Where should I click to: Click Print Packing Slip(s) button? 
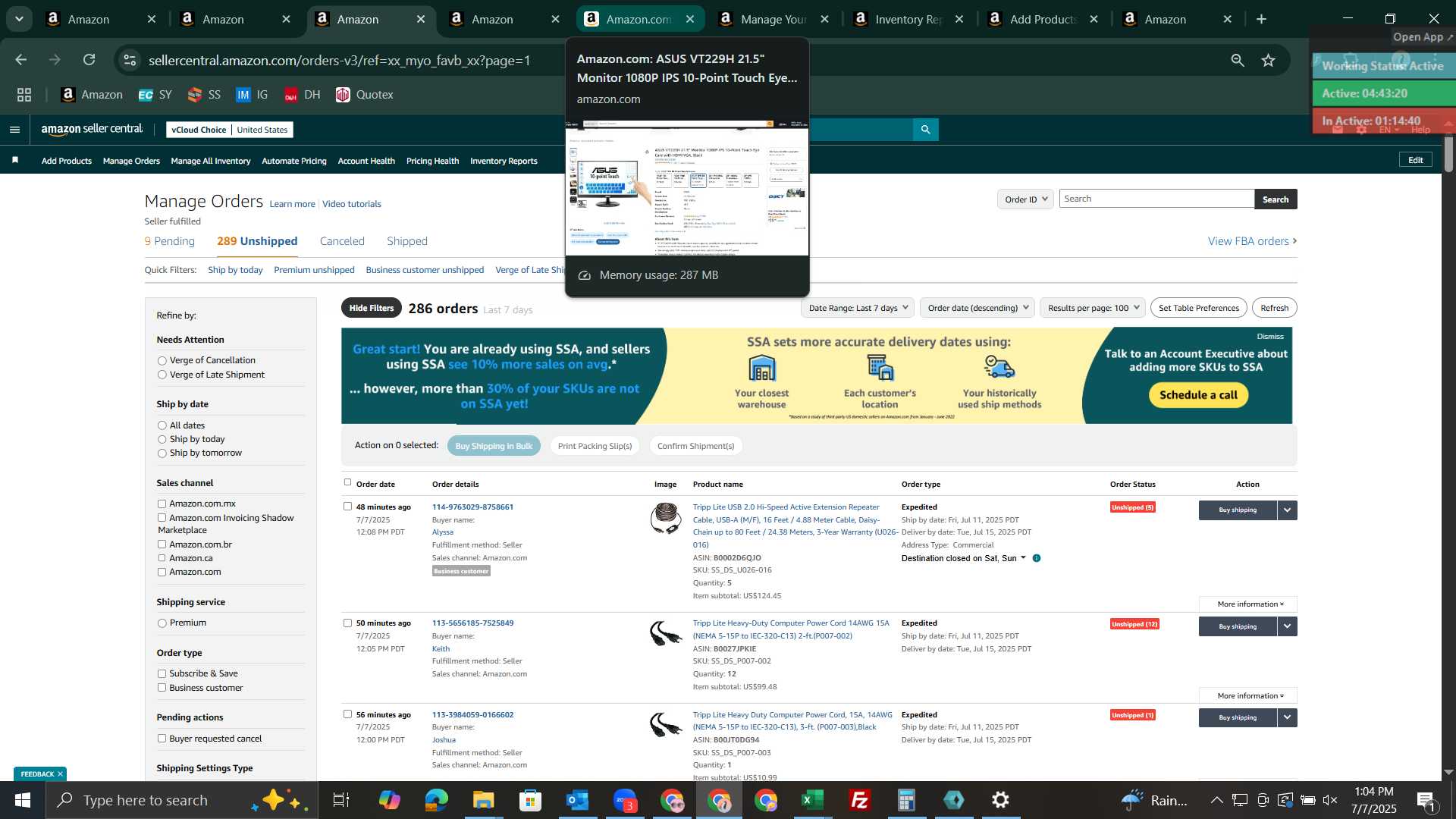tap(595, 446)
